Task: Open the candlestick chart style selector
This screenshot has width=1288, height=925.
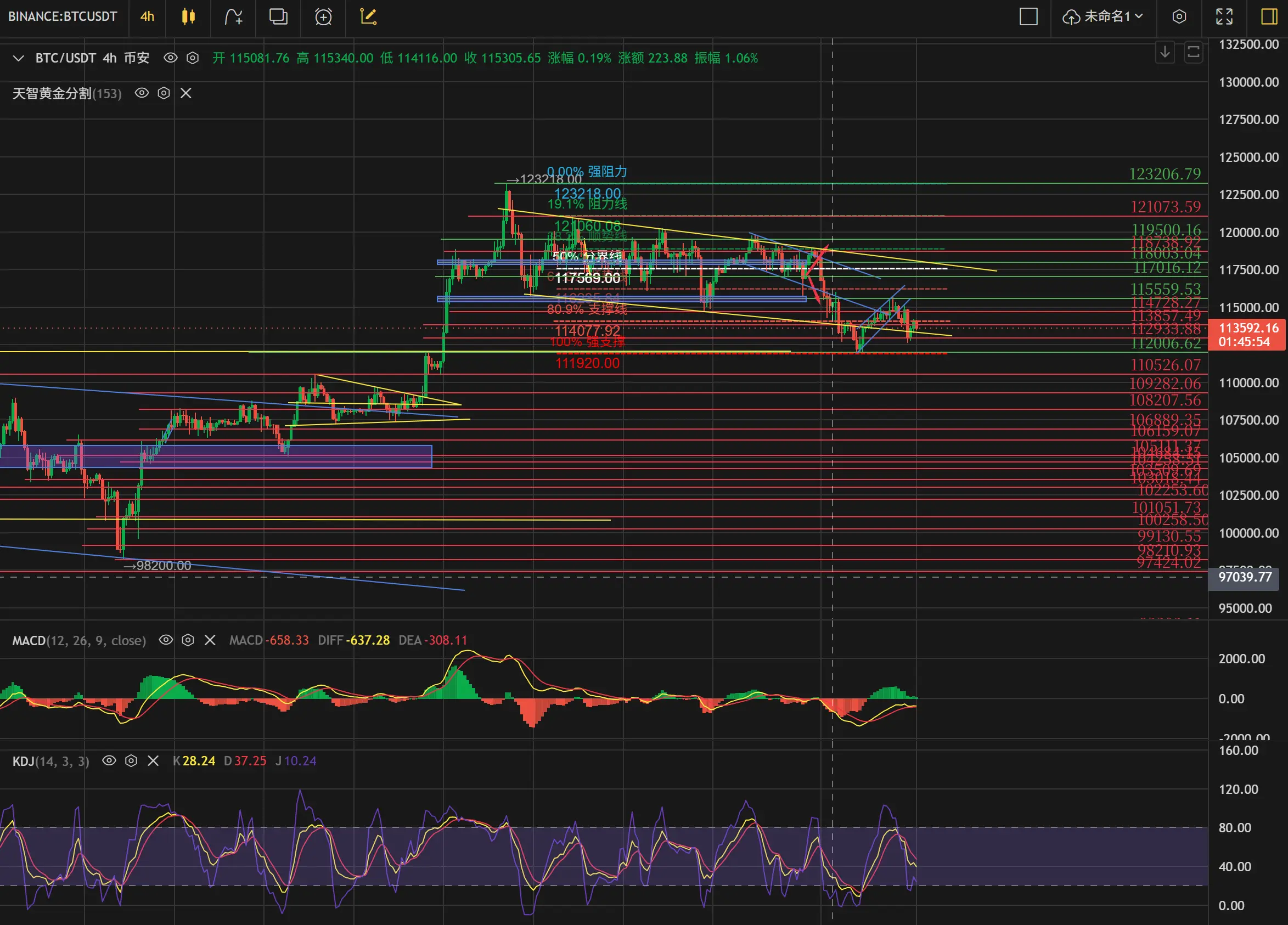Action: pos(189,16)
